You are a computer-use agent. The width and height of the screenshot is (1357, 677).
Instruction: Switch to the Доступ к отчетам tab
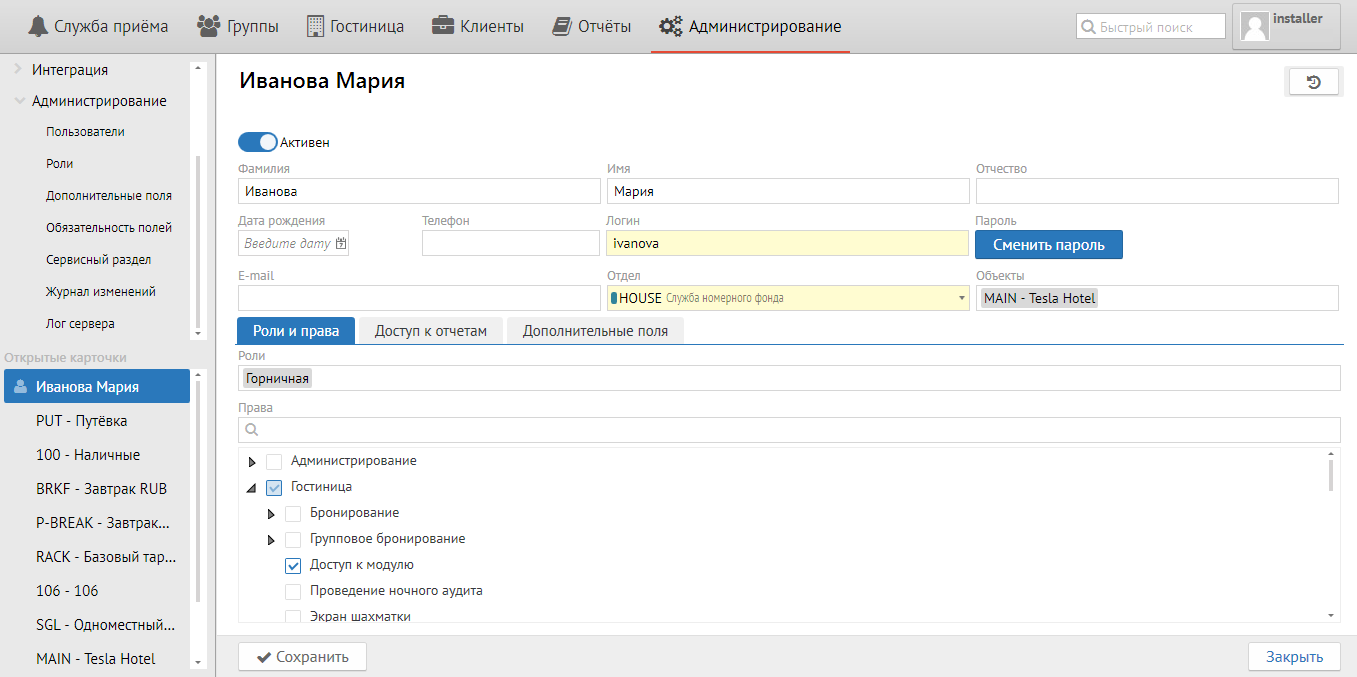pyautogui.click(x=430, y=331)
